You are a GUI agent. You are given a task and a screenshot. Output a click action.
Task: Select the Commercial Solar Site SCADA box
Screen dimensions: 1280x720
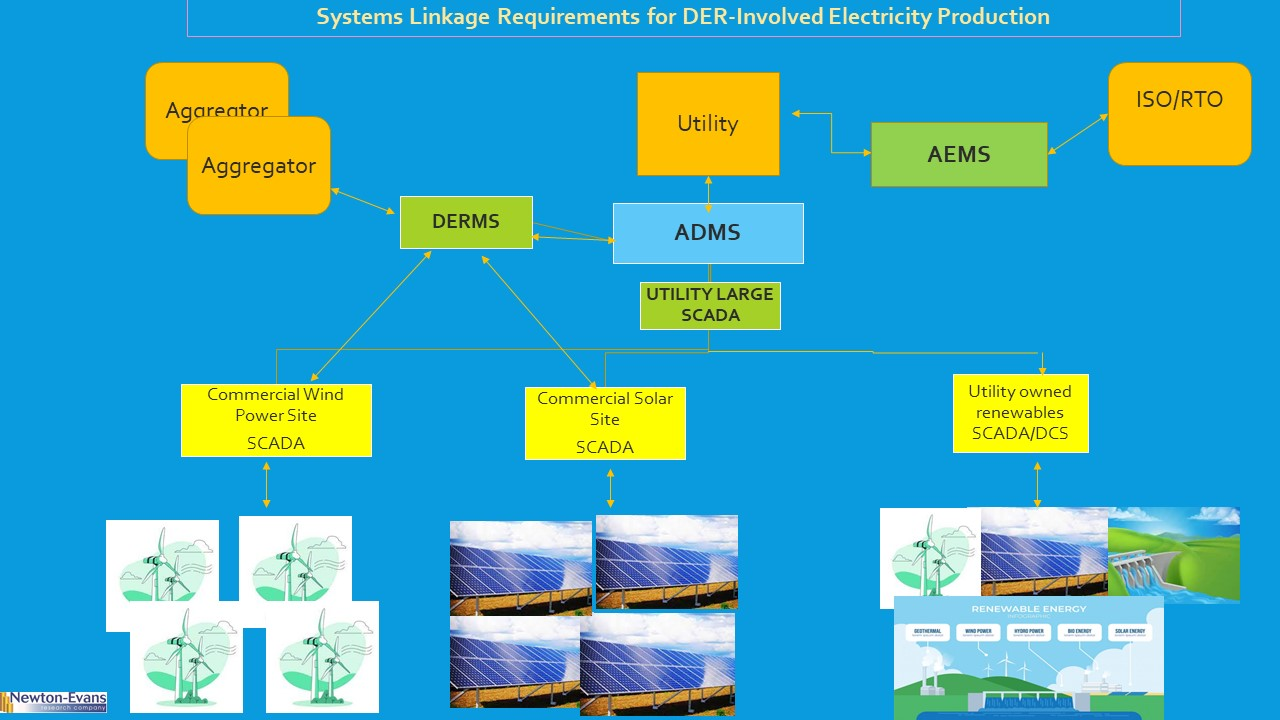pos(605,423)
